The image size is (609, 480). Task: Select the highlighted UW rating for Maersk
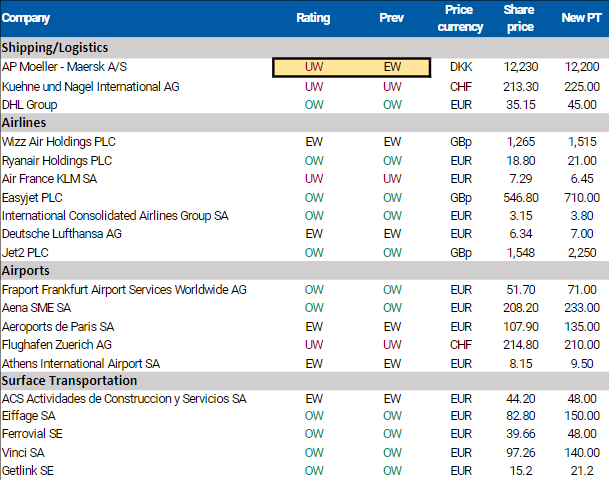(313, 67)
